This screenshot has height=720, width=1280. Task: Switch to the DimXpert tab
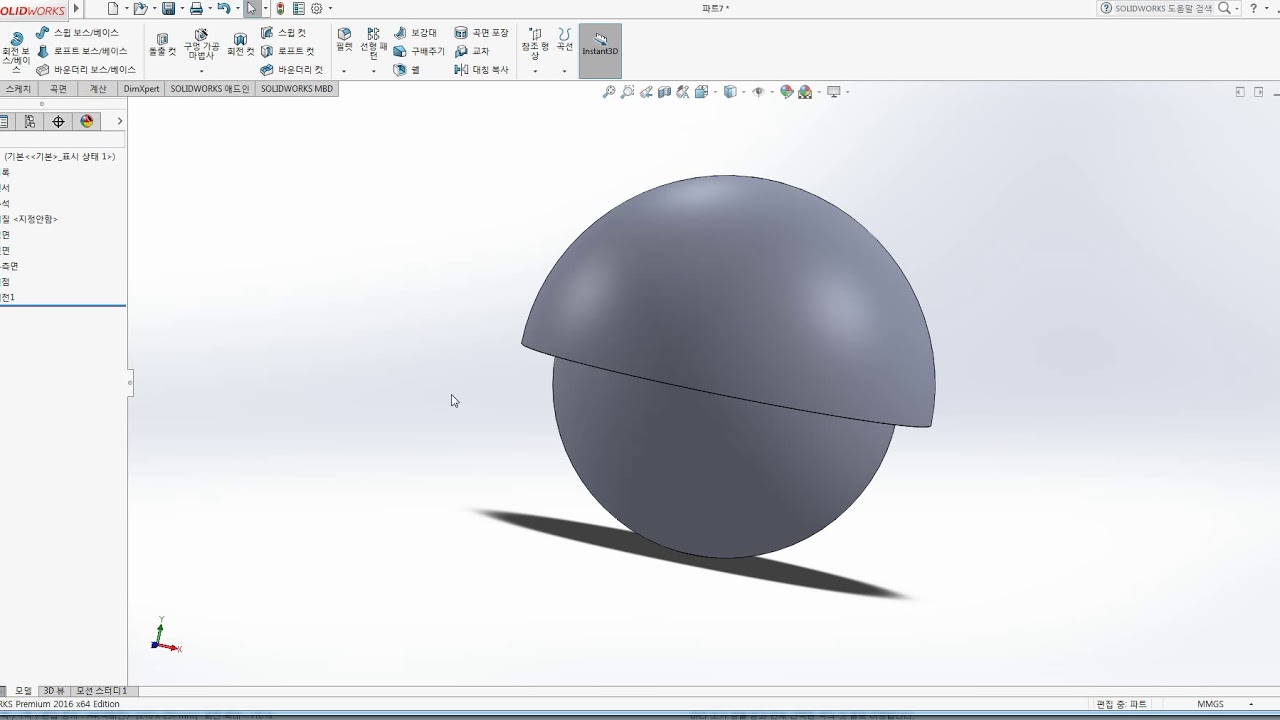point(141,89)
